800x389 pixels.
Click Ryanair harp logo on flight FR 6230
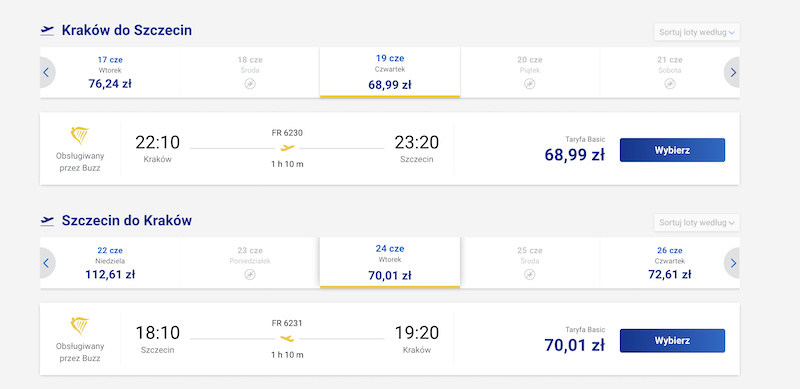click(x=80, y=135)
